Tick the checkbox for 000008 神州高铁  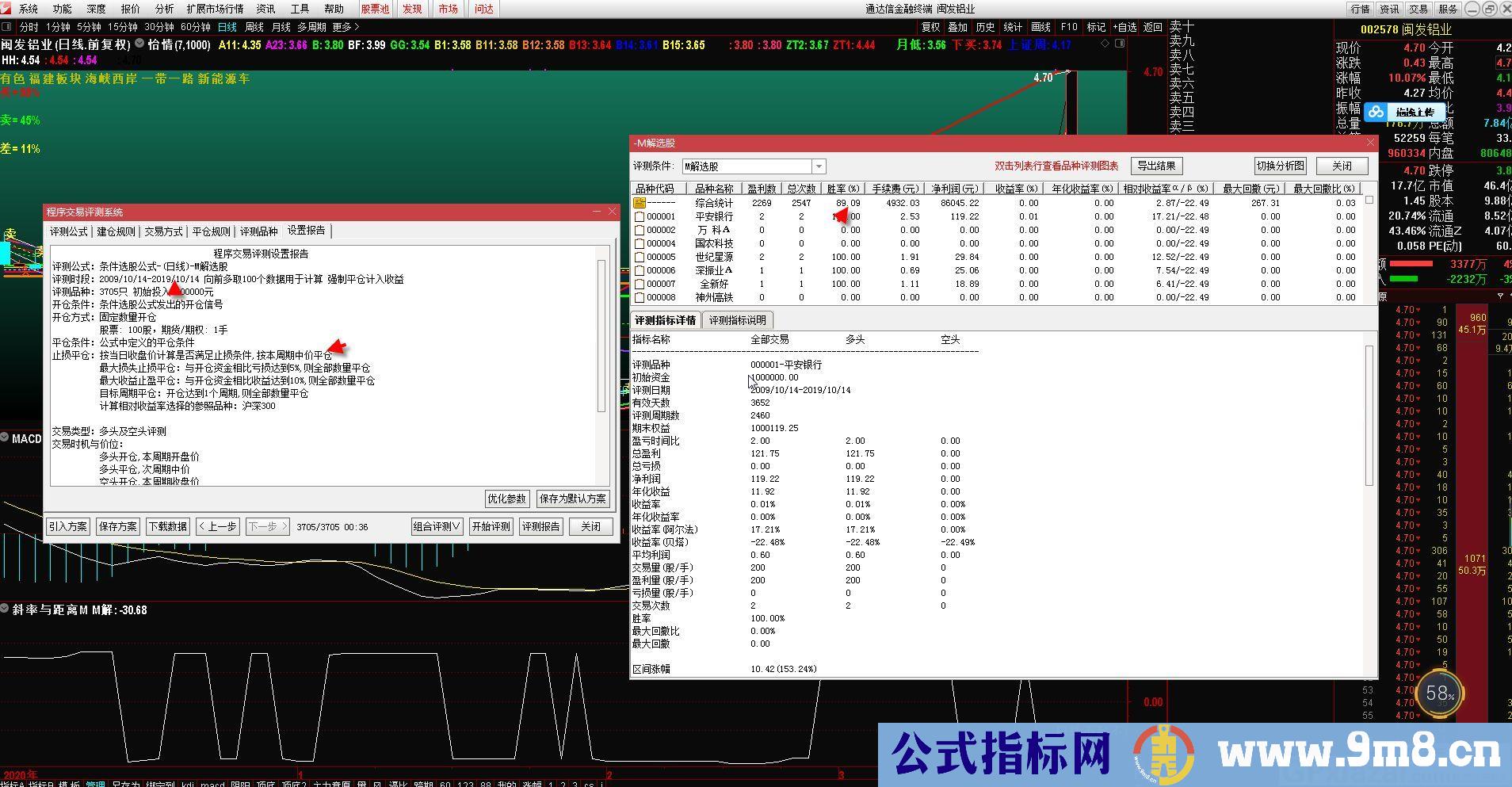[640, 297]
